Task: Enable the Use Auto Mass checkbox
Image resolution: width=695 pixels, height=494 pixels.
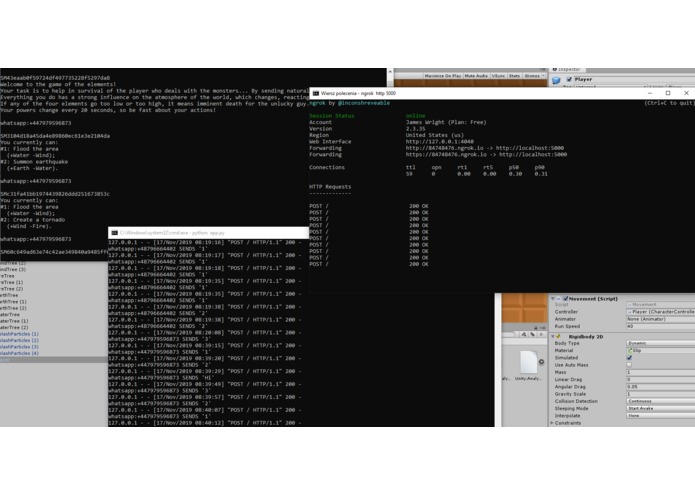Action: (x=629, y=365)
